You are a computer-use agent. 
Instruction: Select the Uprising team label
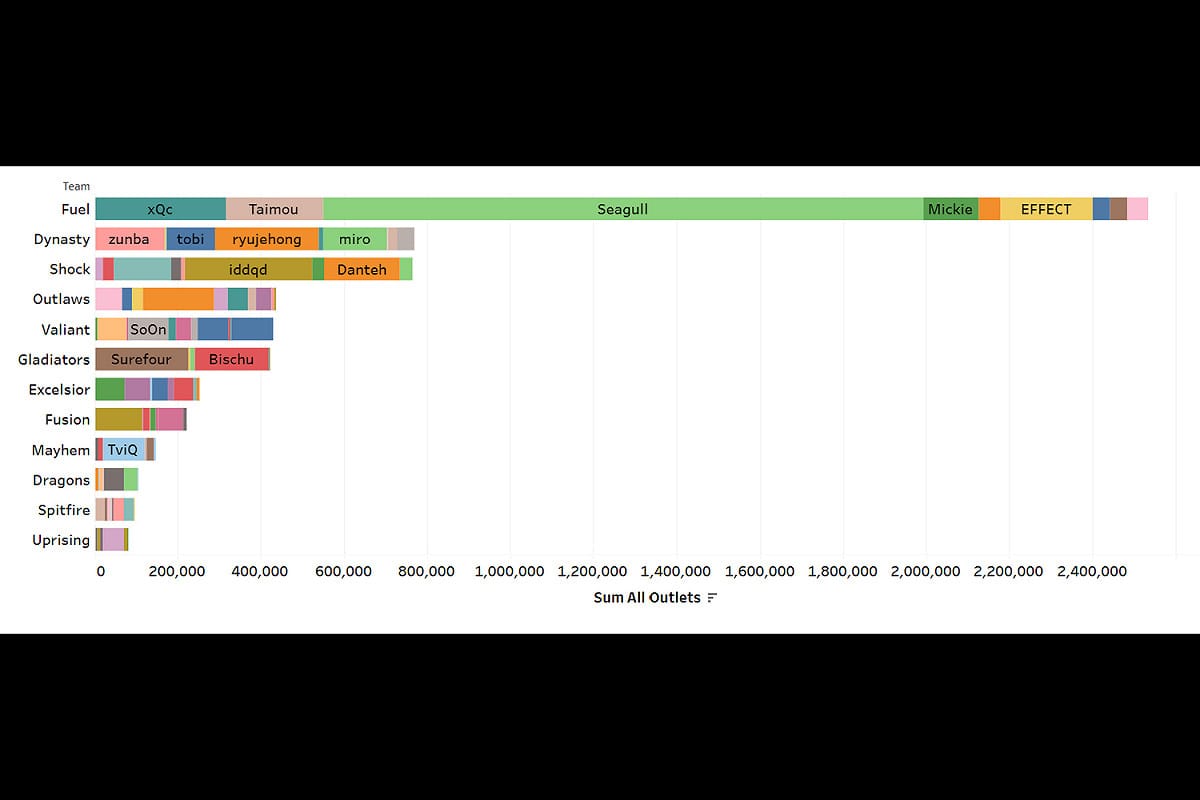(x=61, y=540)
